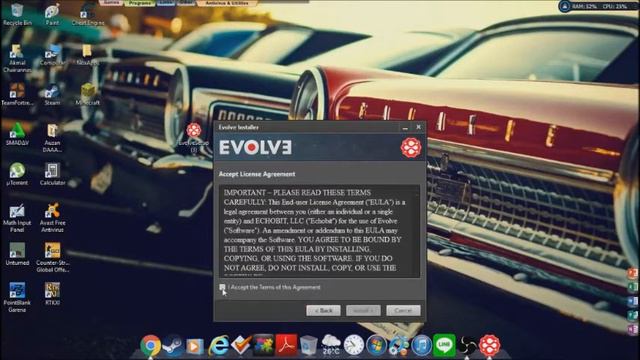640x360 pixels.
Task: Open Google Chrome from the dock
Action: (151, 345)
